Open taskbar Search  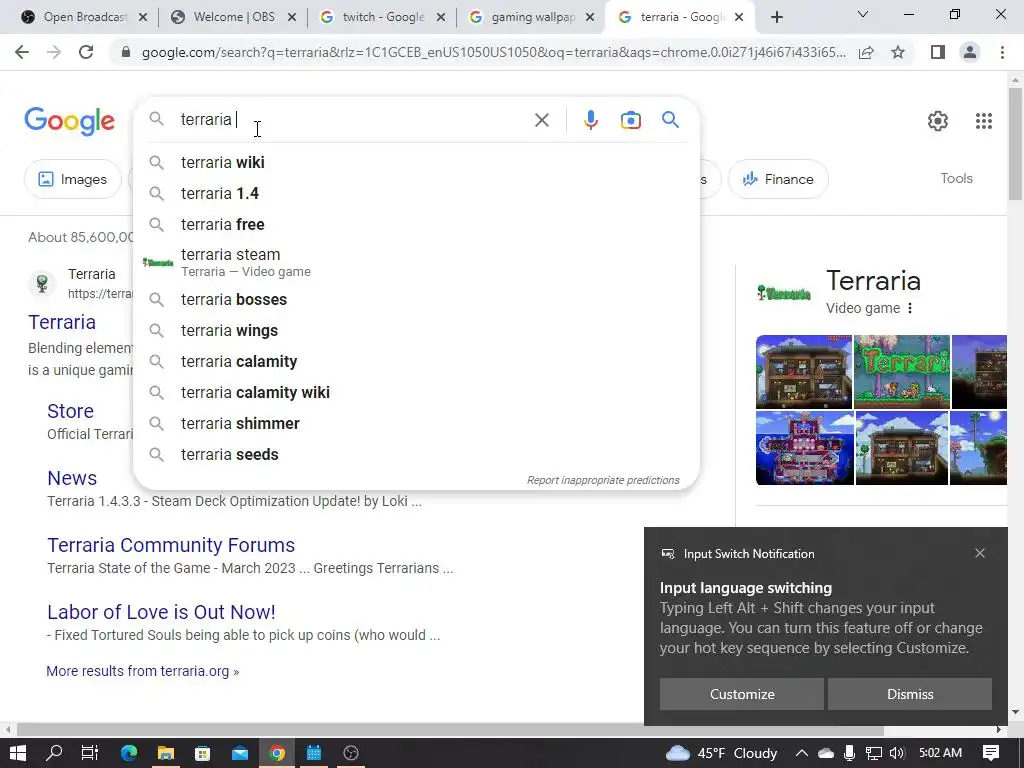[x=54, y=753]
